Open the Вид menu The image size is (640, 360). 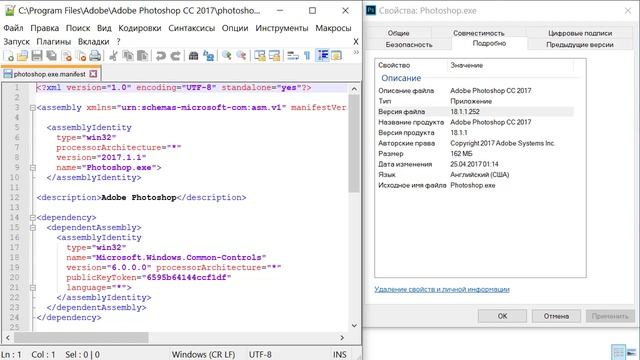click(104, 28)
